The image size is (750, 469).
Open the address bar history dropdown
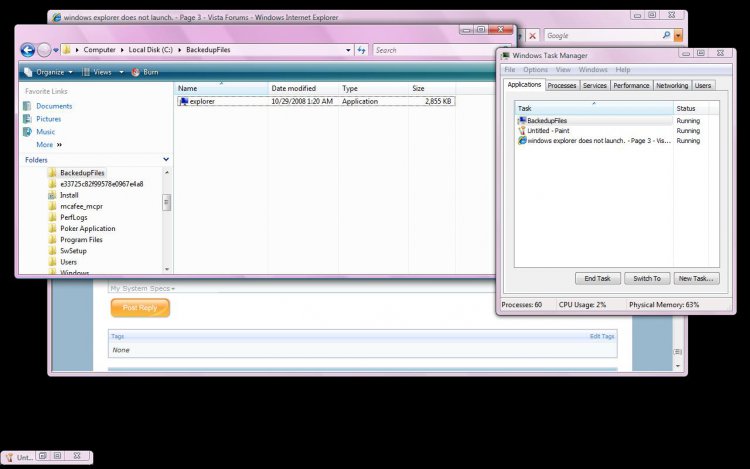point(348,50)
